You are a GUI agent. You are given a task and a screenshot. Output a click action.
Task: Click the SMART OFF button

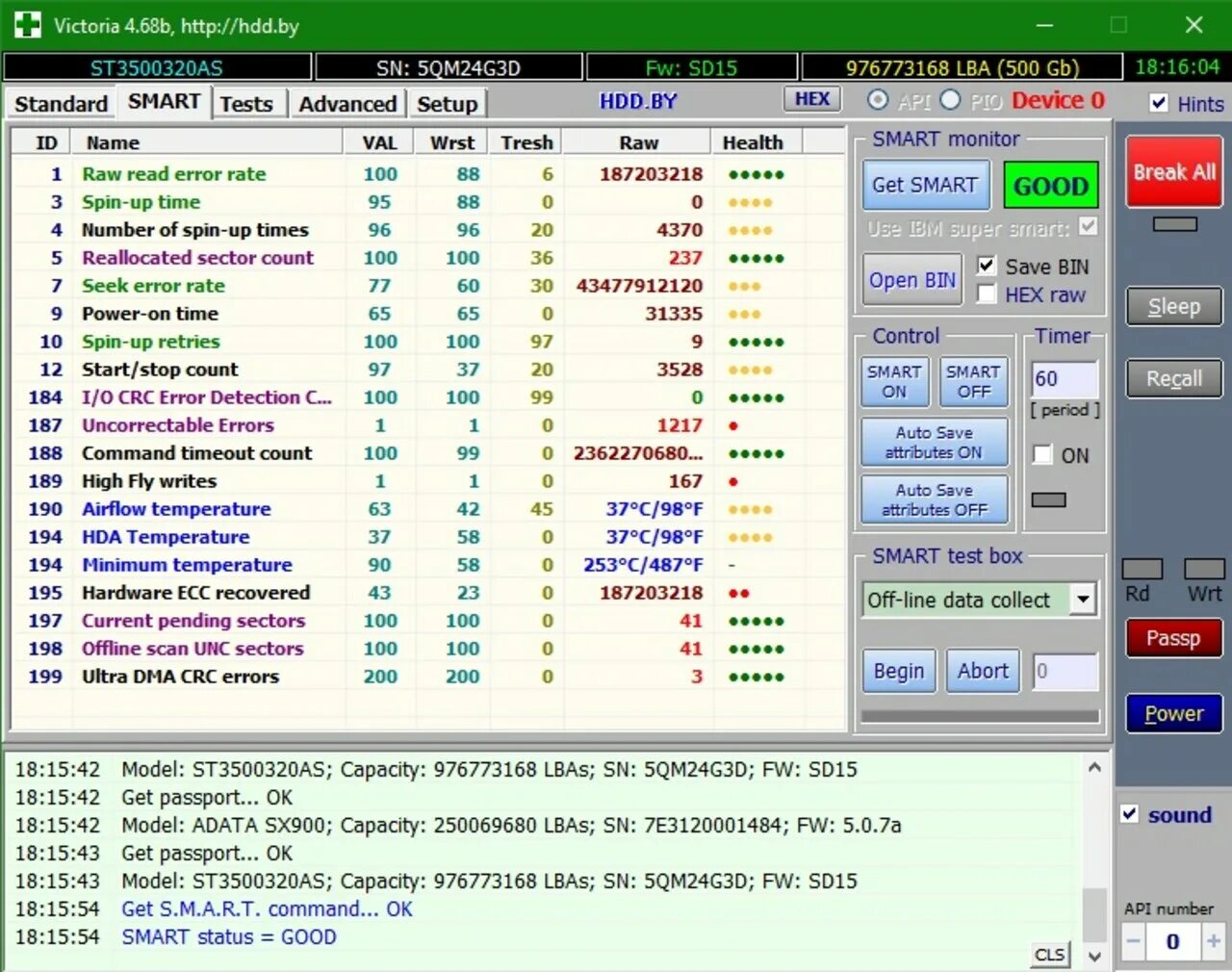[x=973, y=382]
